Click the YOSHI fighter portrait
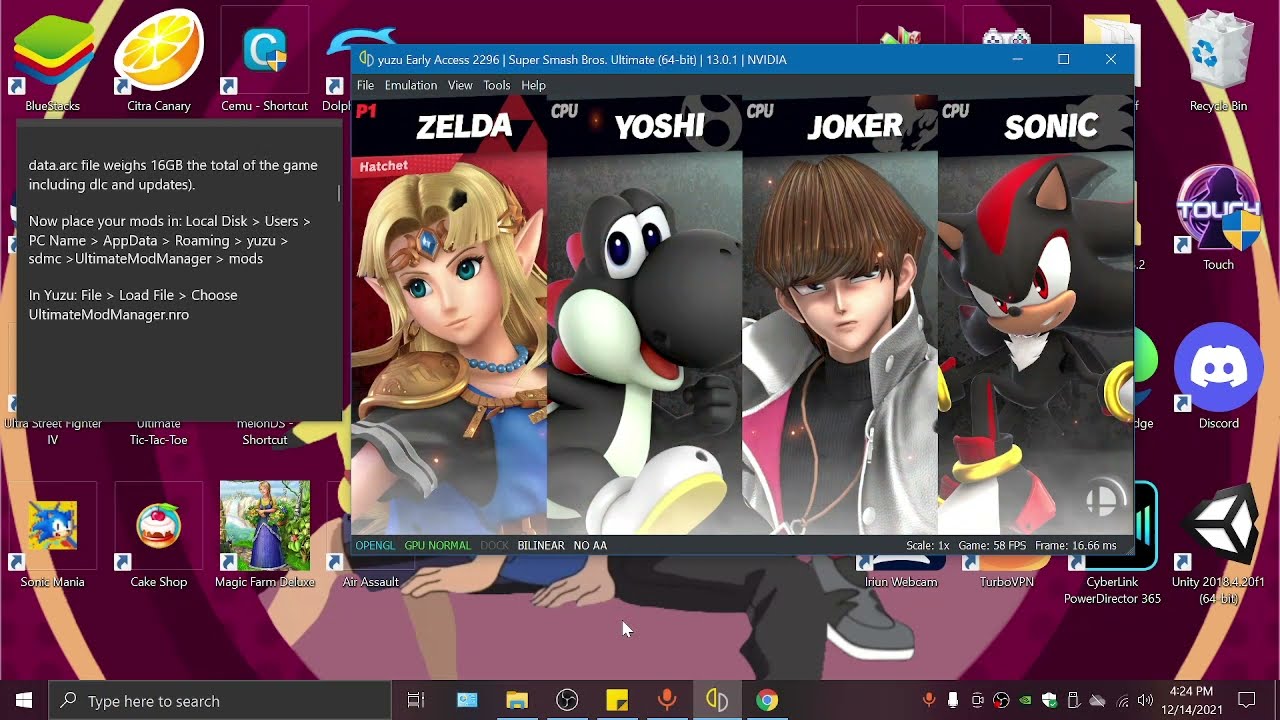The height and width of the screenshot is (720, 1280). point(645,315)
